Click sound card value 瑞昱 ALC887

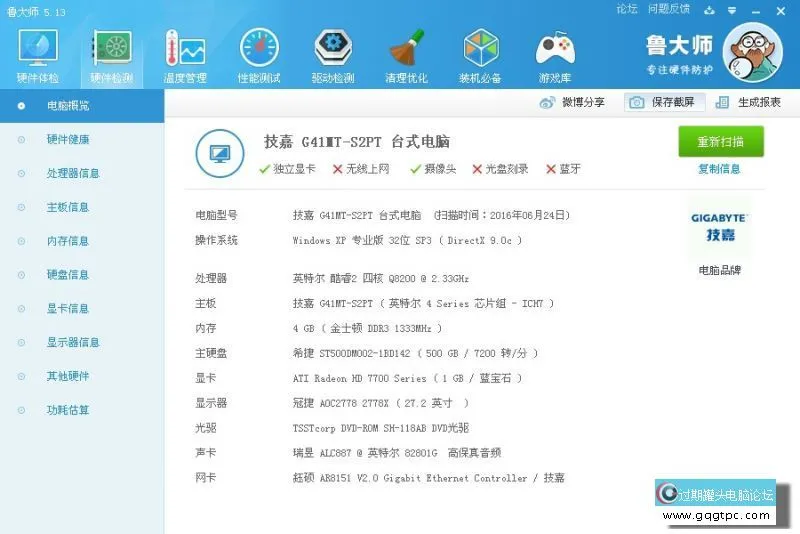tap(397, 453)
